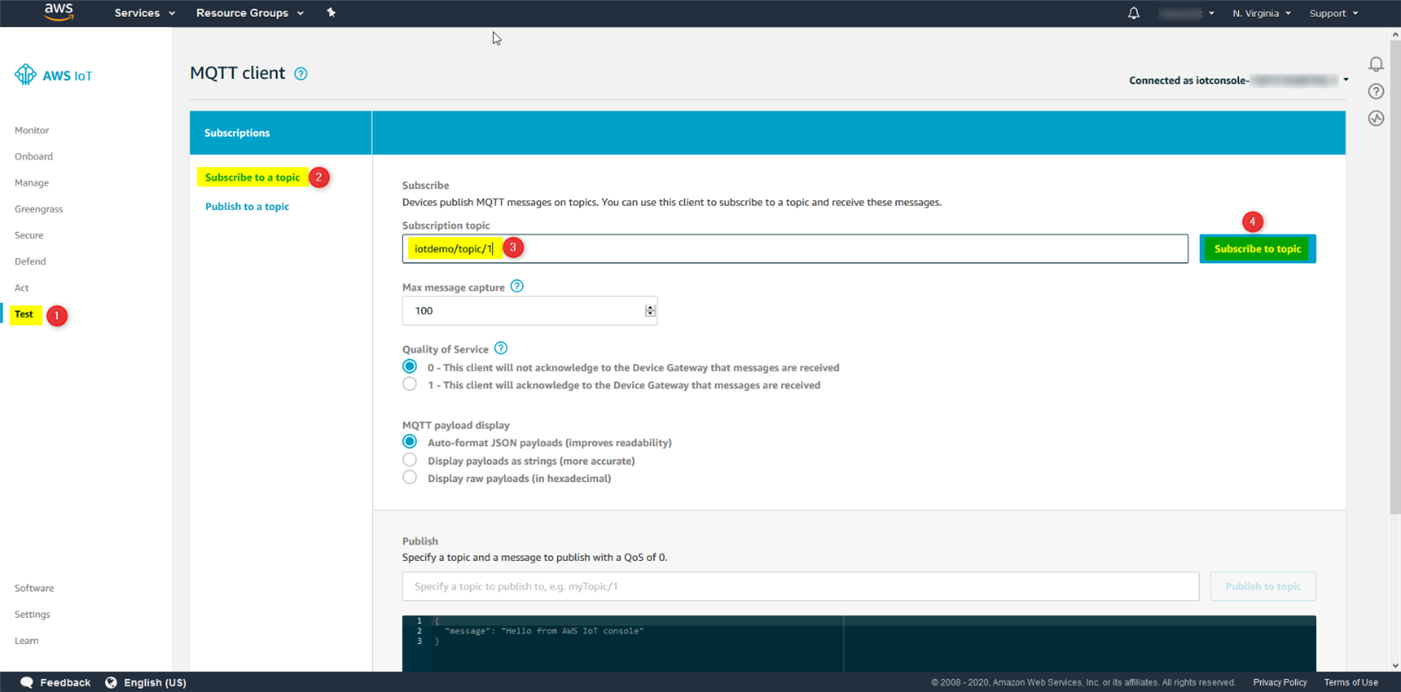
Task: Click the Subscription topic input field
Action: (x=795, y=249)
